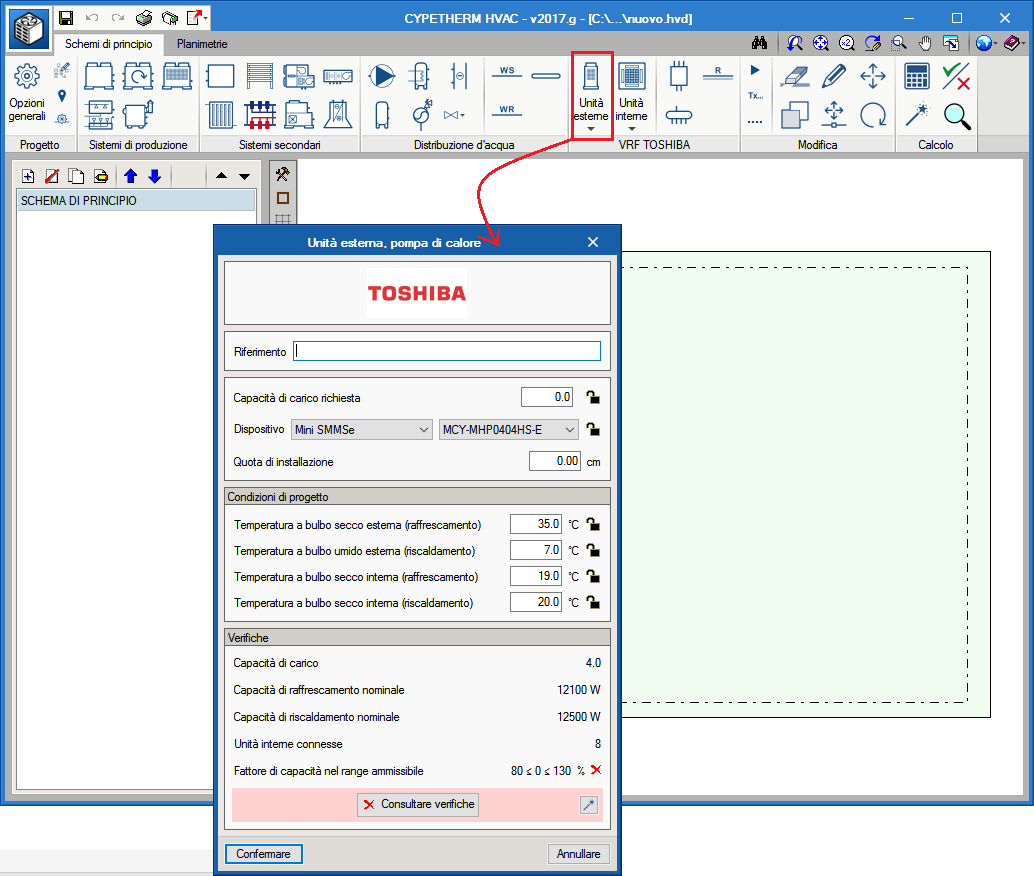This screenshot has width=1034, height=876.
Task: Click the 20.0 °C indoor heating temperature field
Action: coord(535,602)
